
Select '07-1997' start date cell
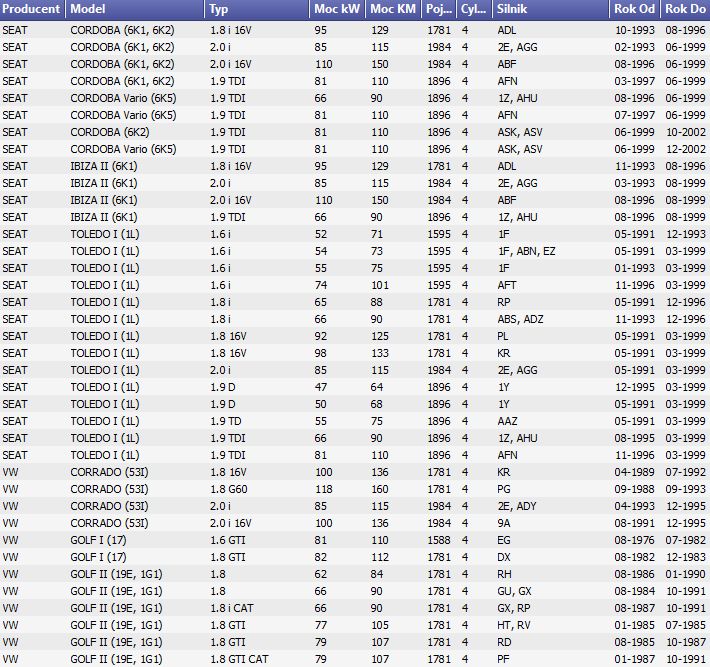(634, 115)
